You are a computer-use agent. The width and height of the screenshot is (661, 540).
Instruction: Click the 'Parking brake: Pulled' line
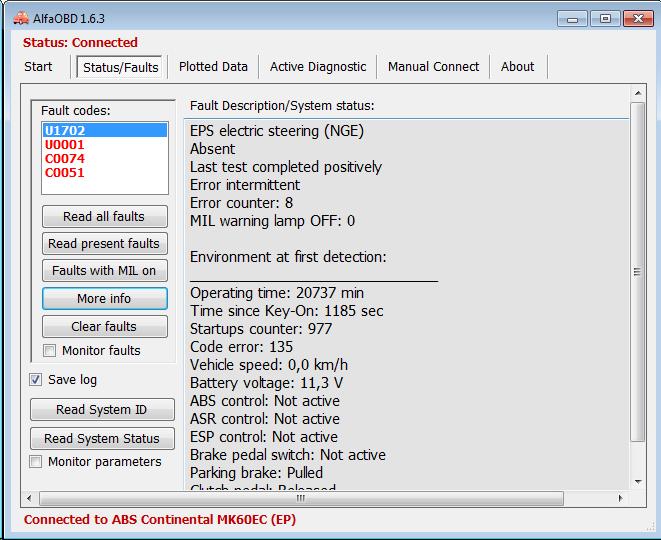[256, 473]
